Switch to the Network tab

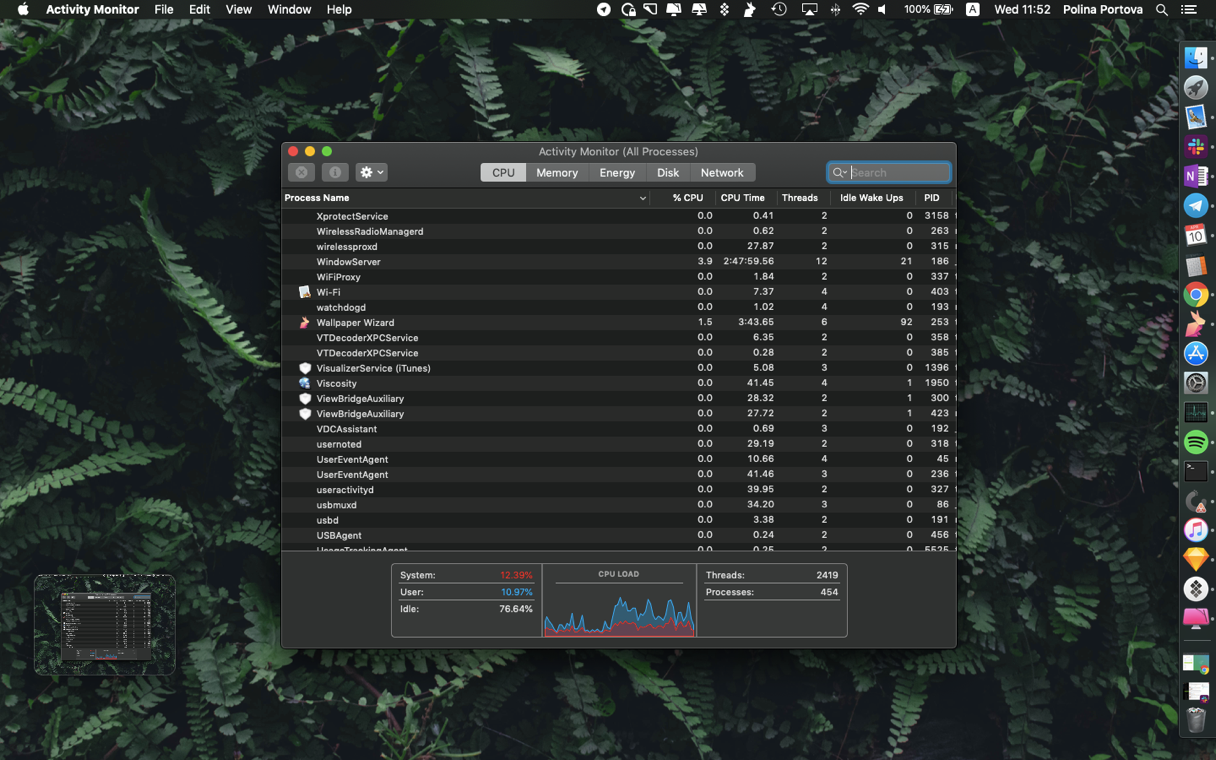coord(722,172)
